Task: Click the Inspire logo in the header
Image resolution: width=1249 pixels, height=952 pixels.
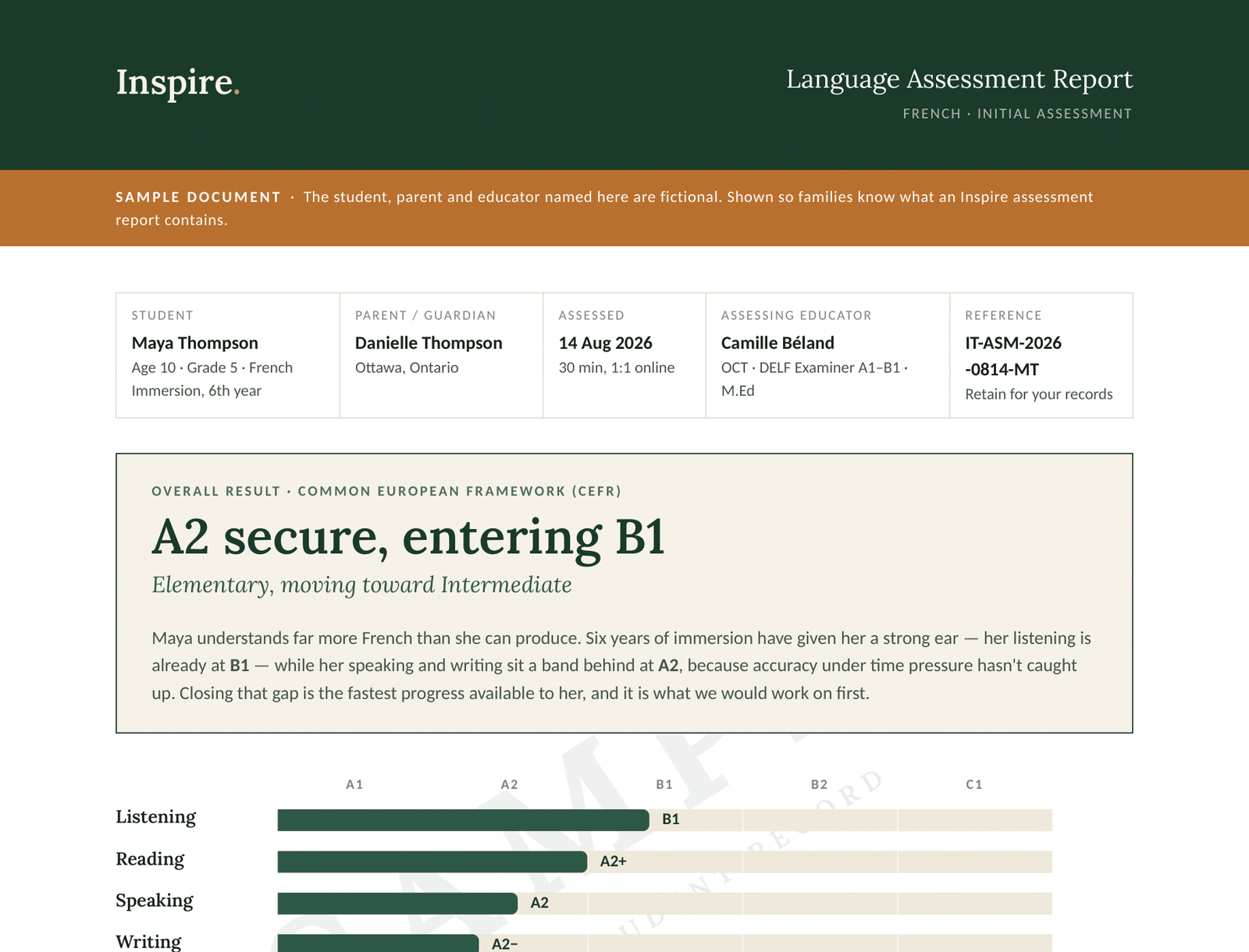Action: [177, 82]
